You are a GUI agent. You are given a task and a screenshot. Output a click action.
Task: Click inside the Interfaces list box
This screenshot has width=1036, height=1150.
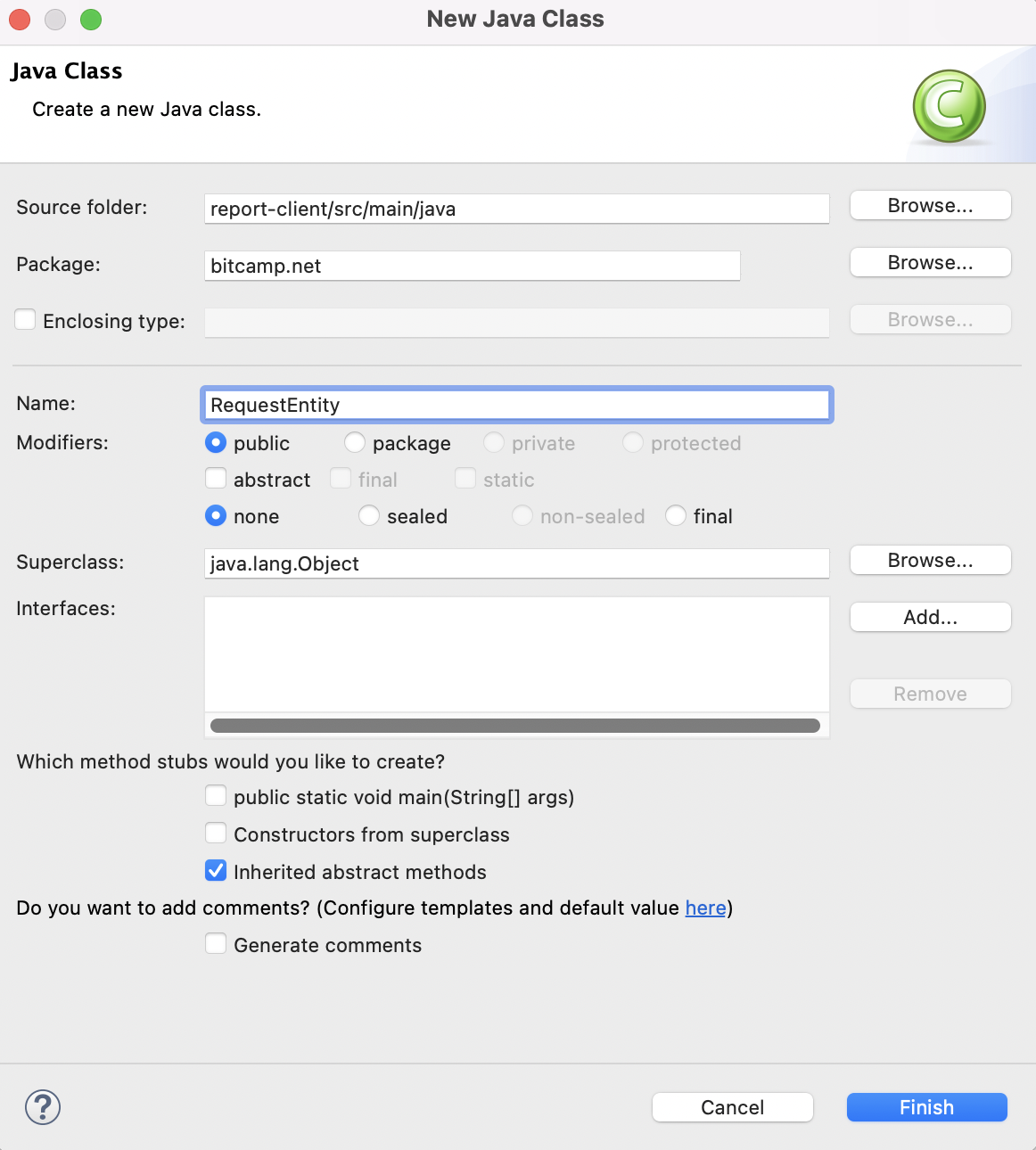click(517, 655)
